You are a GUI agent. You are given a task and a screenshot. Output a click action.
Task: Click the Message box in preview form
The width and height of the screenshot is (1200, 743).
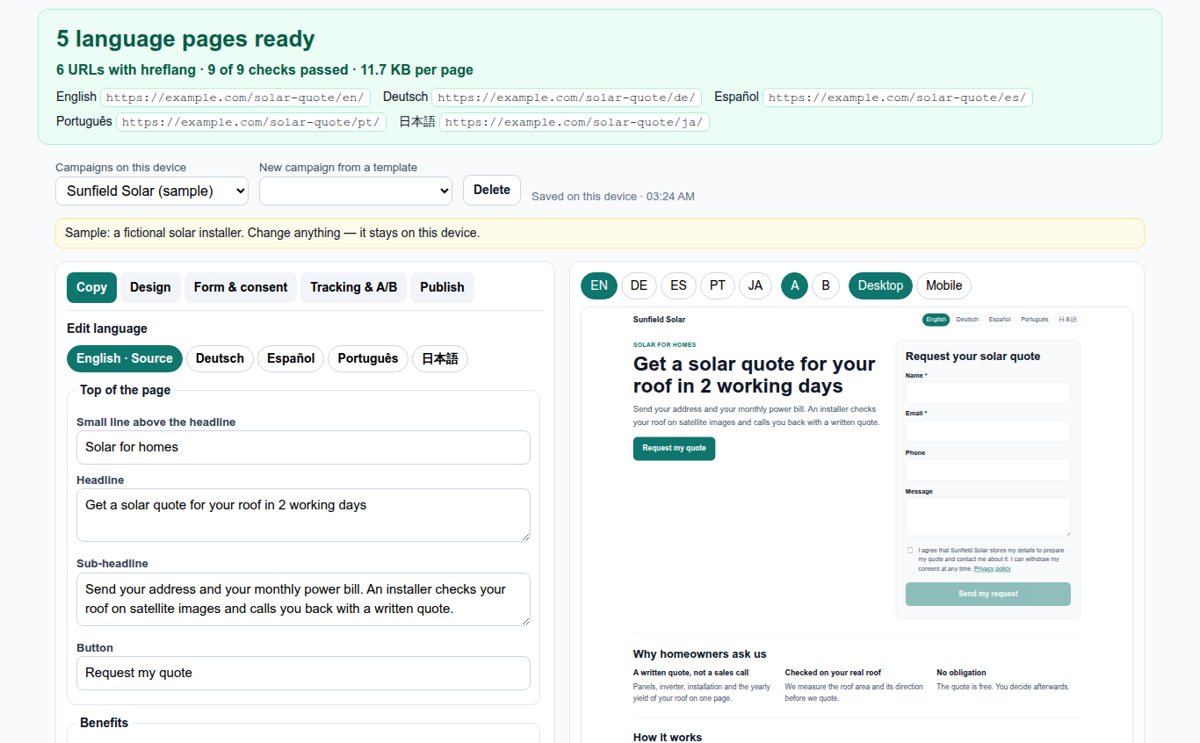988,517
